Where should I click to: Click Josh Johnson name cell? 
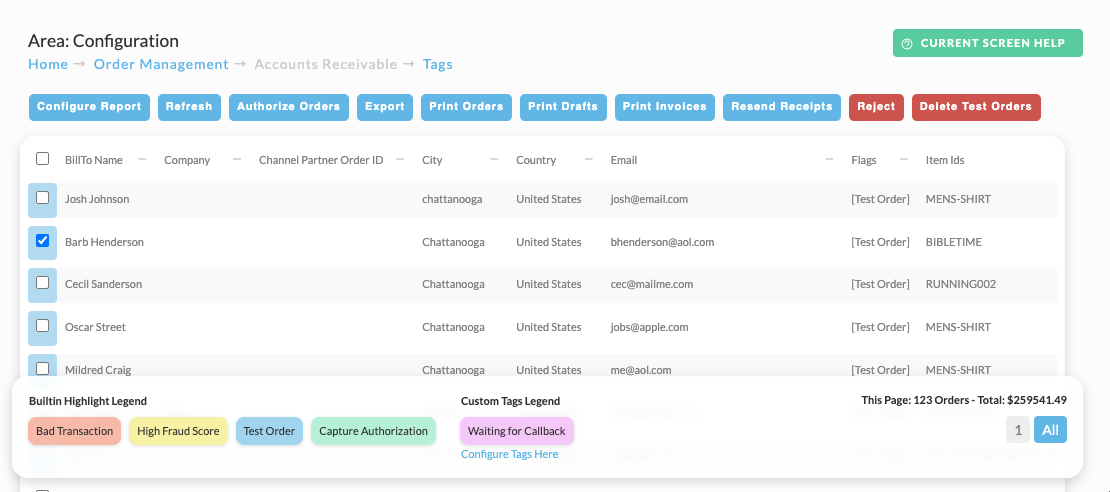[97, 200]
